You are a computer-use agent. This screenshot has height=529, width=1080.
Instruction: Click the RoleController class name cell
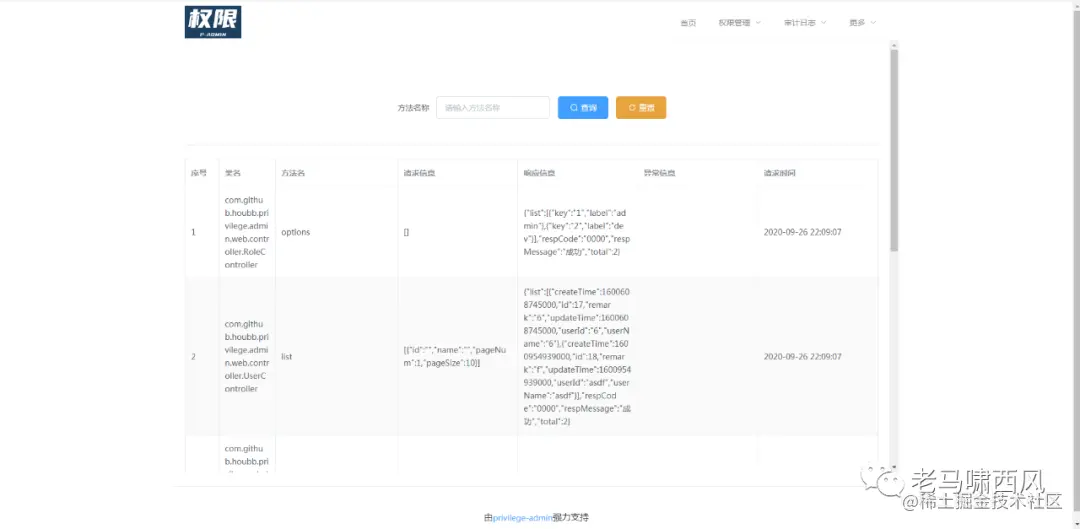[247, 232]
